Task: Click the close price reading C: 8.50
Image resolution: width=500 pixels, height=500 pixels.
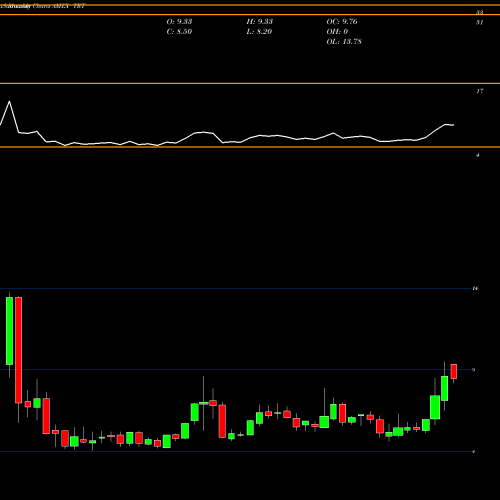Action: [x=179, y=32]
